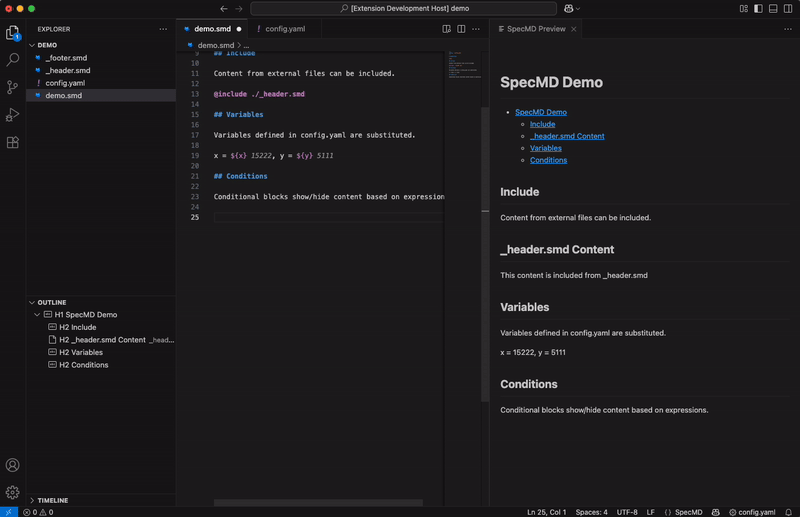Toggle secondary side bar visibility

(x=788, y=8)
